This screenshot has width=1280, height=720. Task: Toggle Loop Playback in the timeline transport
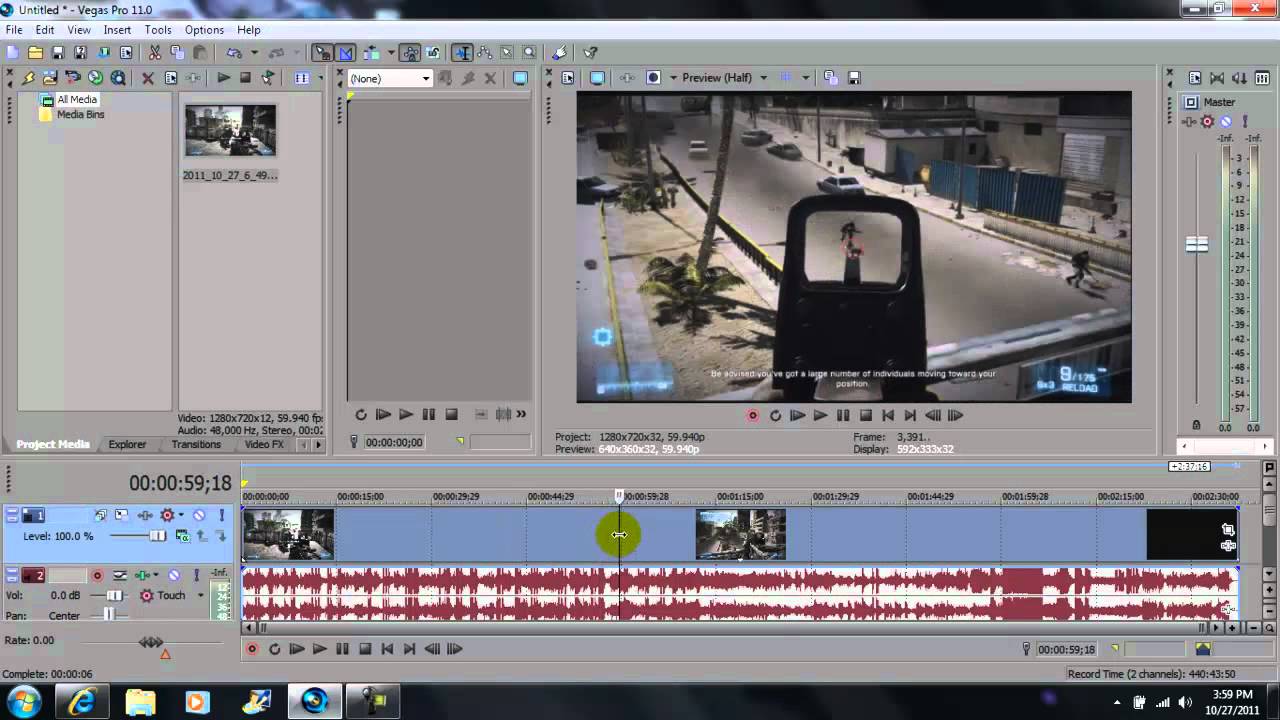click(x=275, y=649)
